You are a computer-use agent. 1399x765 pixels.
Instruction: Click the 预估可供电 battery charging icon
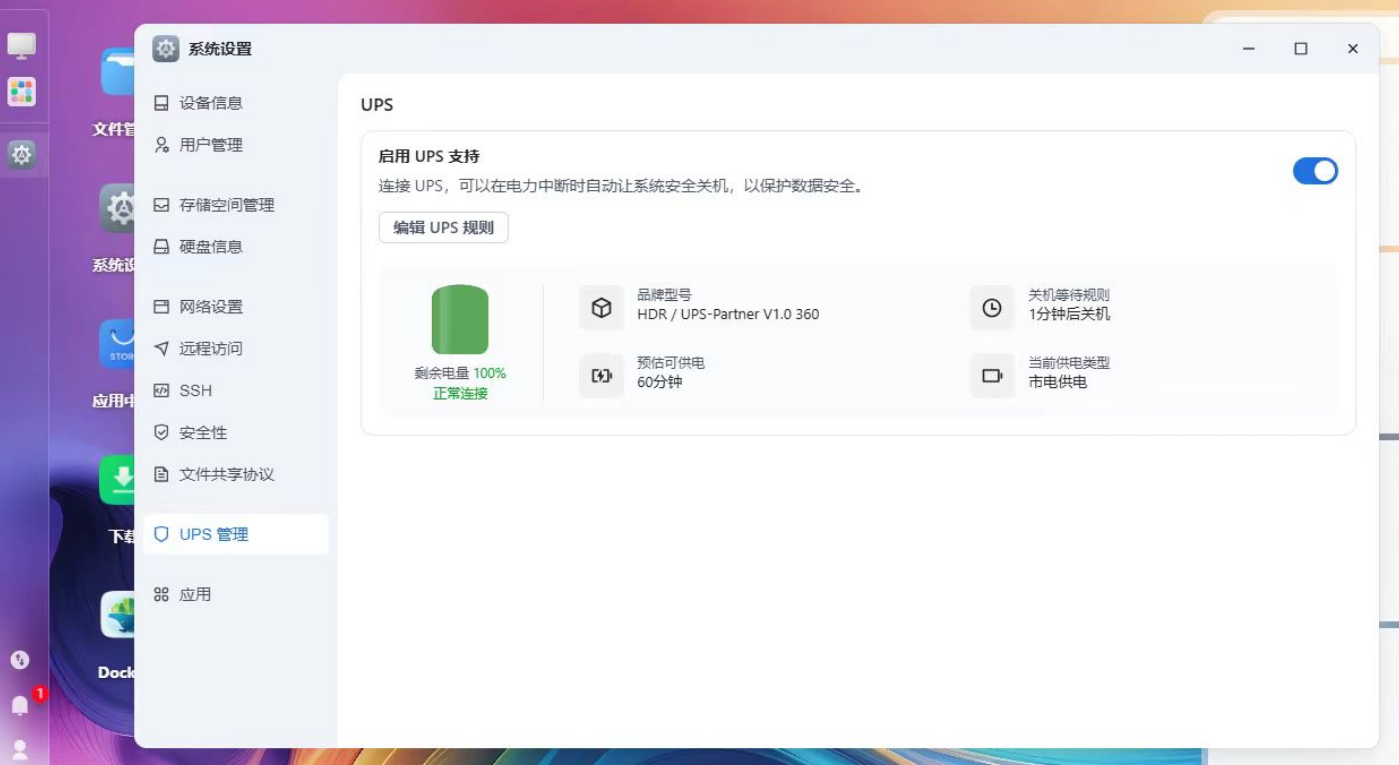(x=601, y=376)
